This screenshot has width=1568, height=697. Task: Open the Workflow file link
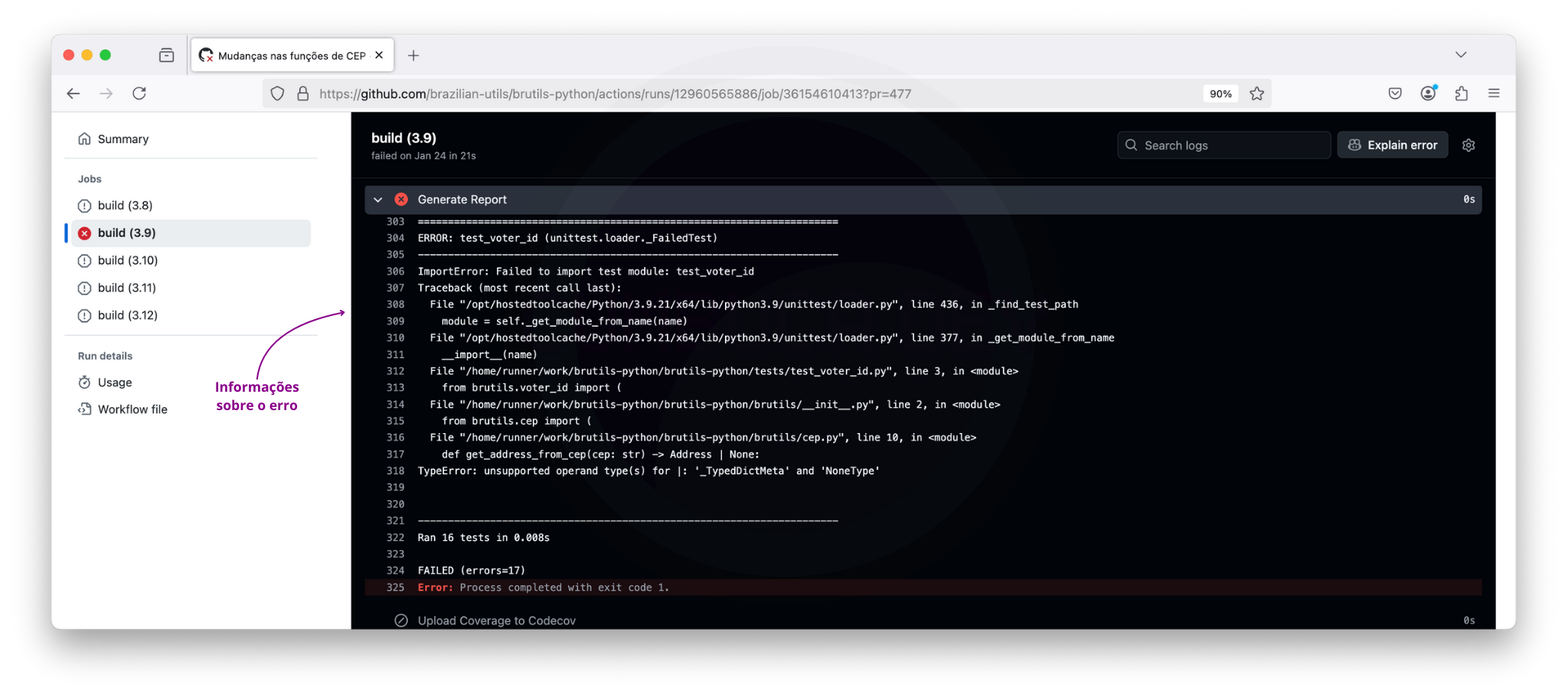[132, 409]
